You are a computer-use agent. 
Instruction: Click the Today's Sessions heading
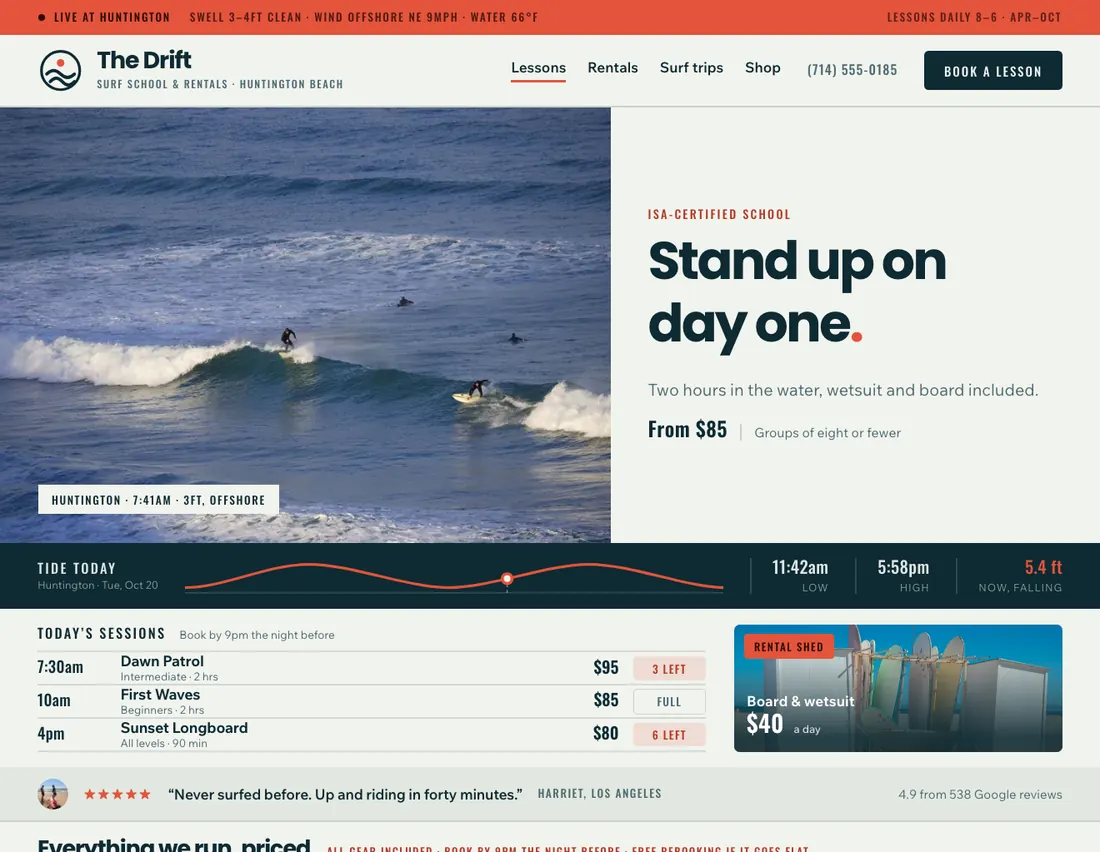(x=101, y=634)
